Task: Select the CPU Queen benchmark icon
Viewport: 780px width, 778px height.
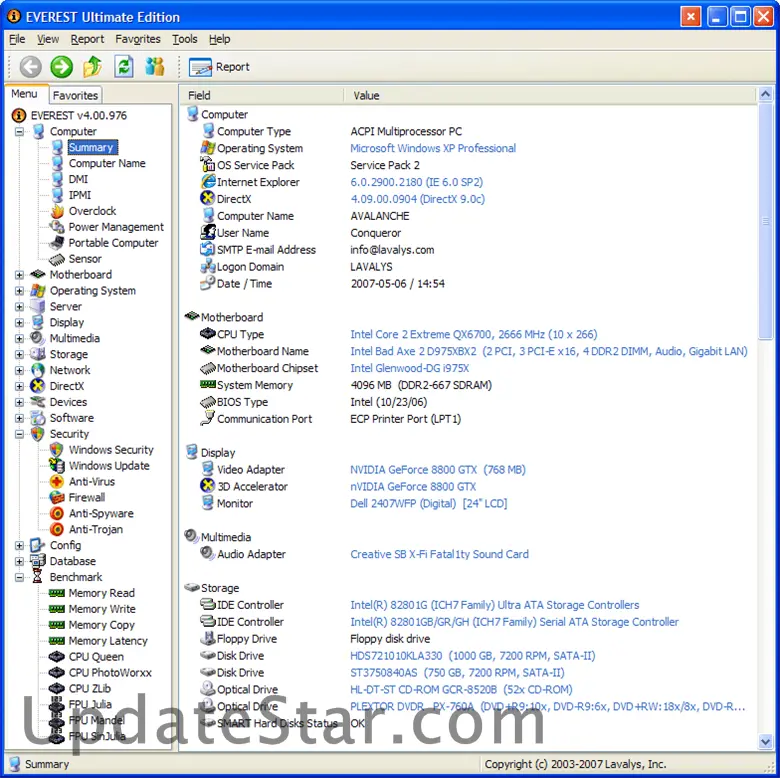Action: [57, 657]
